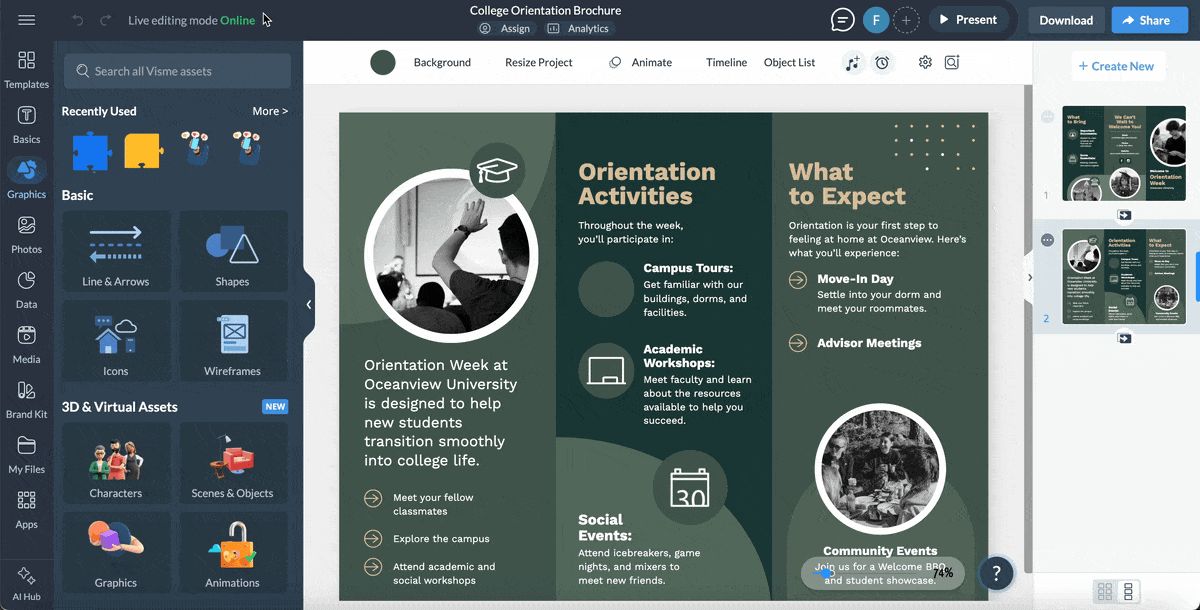Open the Assign option
Screen dimensions: 1200x610
tap(505, 29)
